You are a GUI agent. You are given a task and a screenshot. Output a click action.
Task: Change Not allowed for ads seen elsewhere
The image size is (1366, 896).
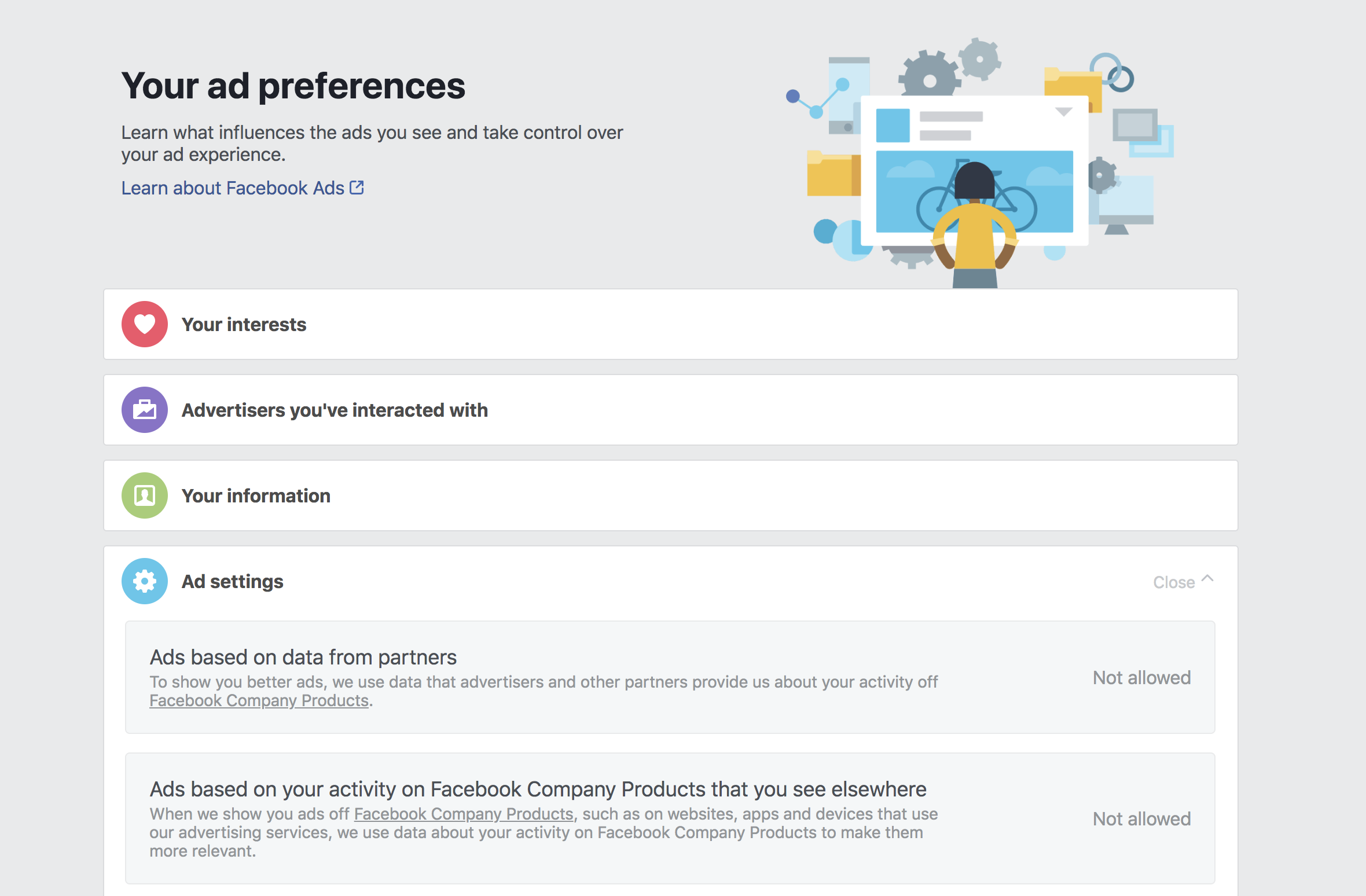coord(1141,819)
